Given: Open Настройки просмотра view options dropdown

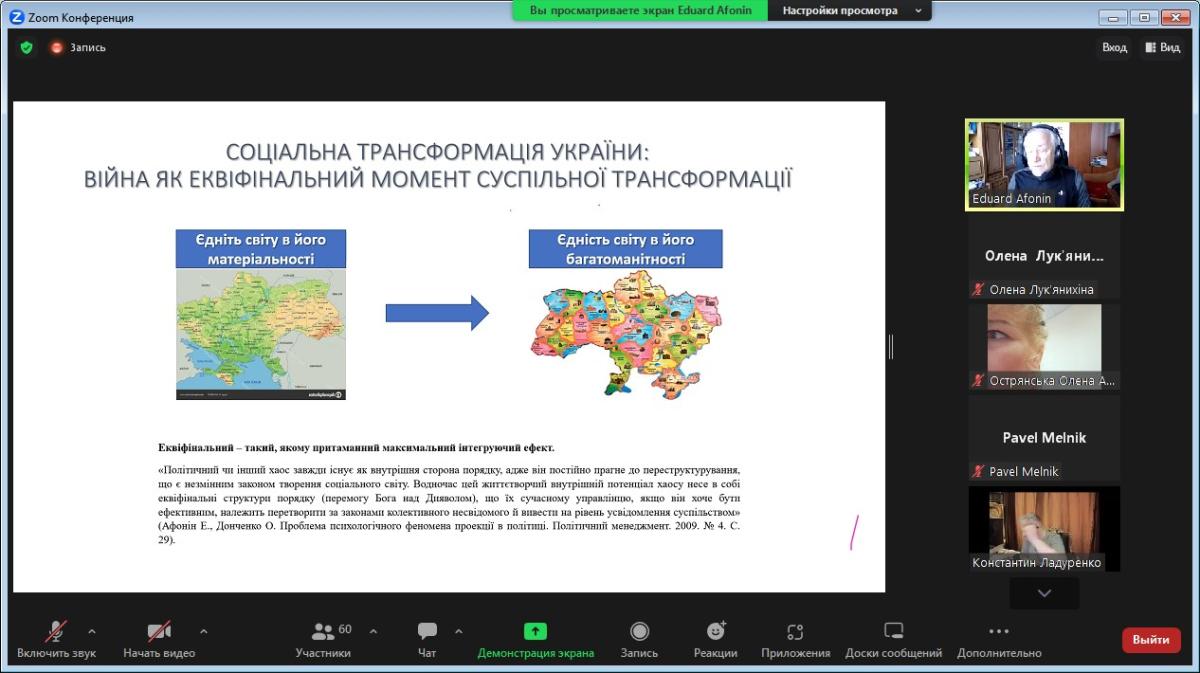Looking at the screenshot, I should coord(849,11).
